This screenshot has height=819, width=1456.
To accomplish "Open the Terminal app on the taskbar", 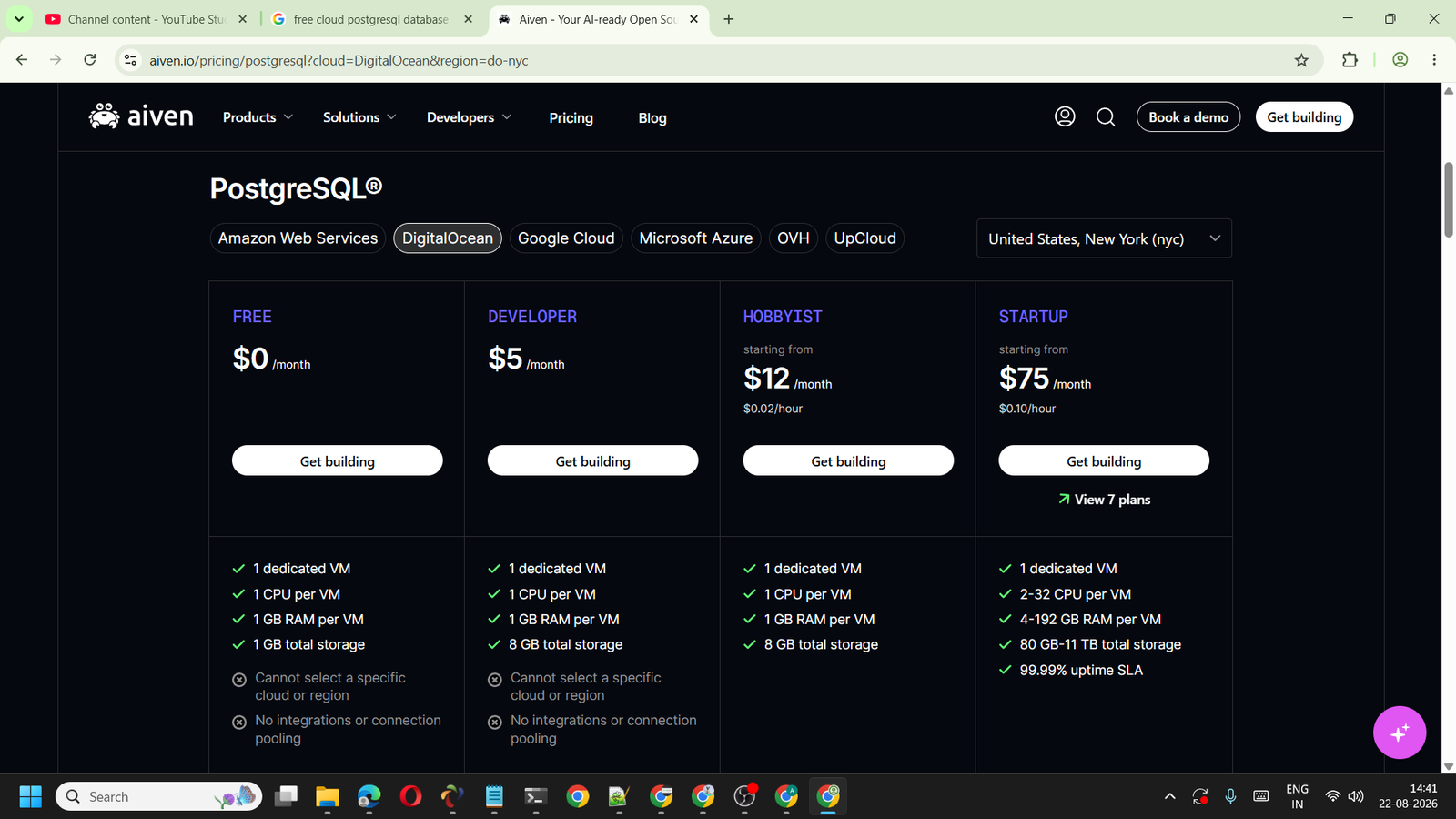I will click(535, 796).
